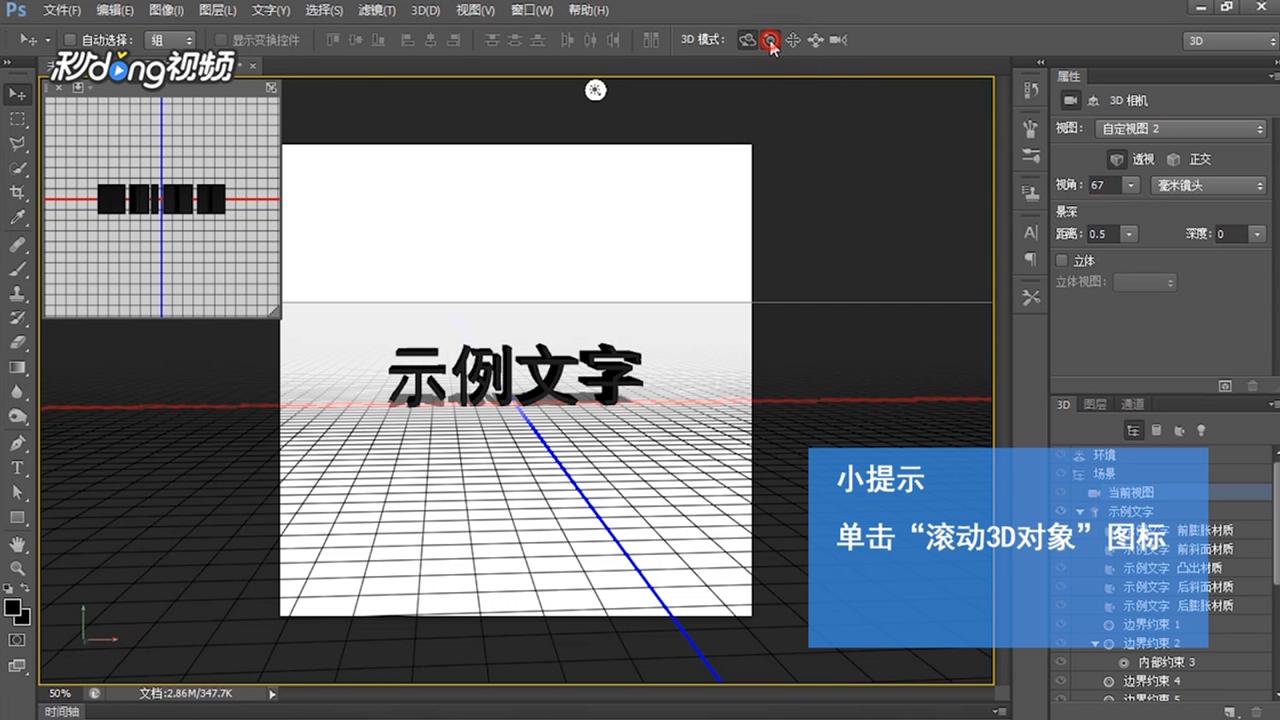
Task: Select the Zoom tool
Action: [17, 569]
